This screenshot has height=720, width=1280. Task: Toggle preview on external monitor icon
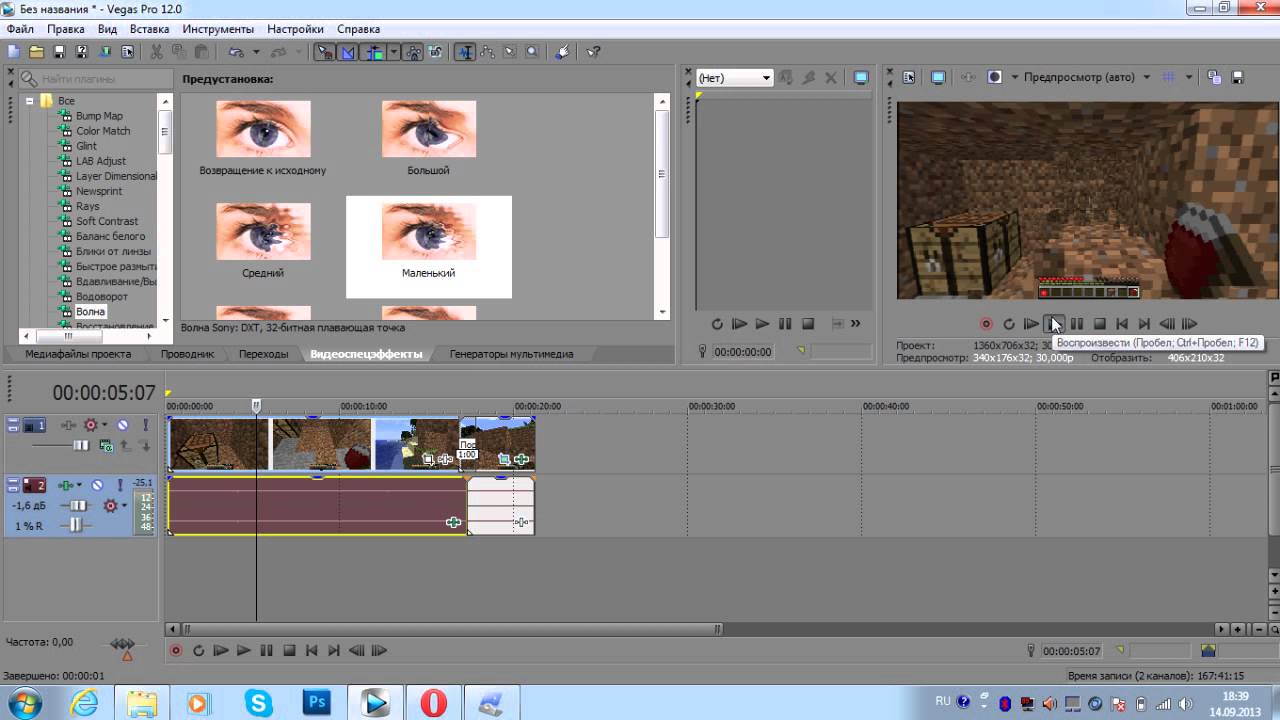[938, 77]
